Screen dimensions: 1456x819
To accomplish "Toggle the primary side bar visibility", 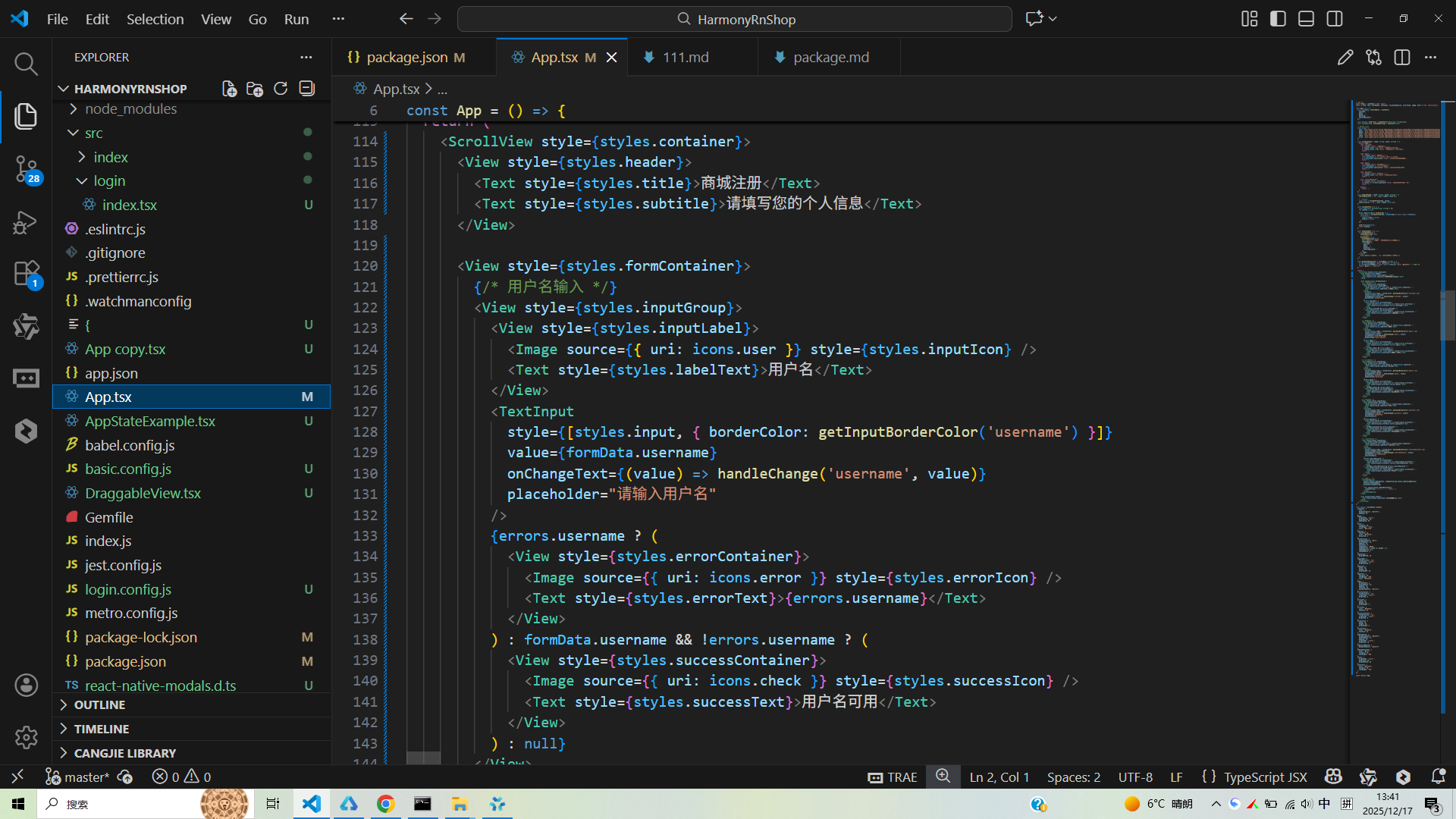I will pos(1278,19).
